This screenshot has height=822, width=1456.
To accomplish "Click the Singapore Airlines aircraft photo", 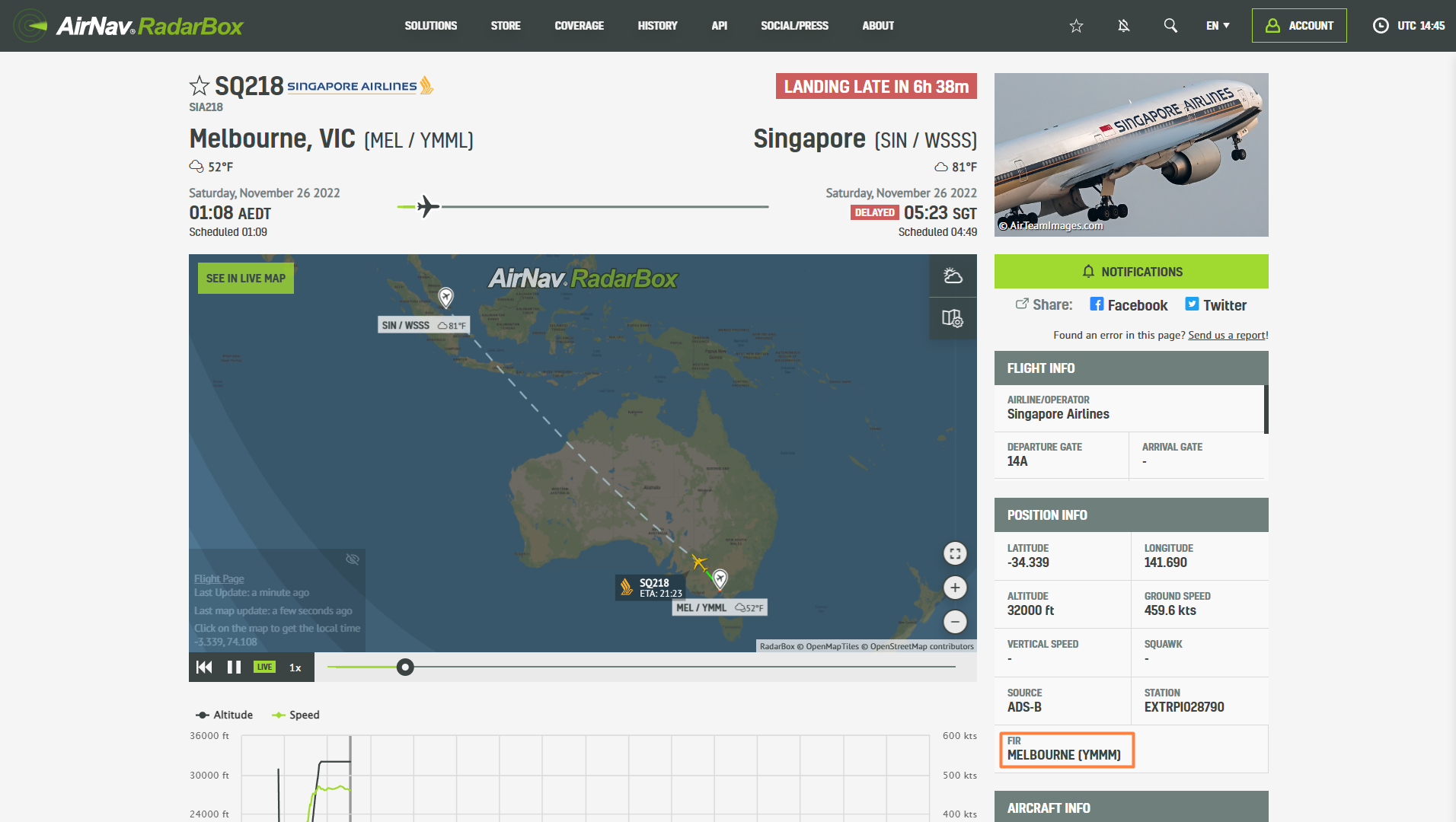I will (1132, 155).
